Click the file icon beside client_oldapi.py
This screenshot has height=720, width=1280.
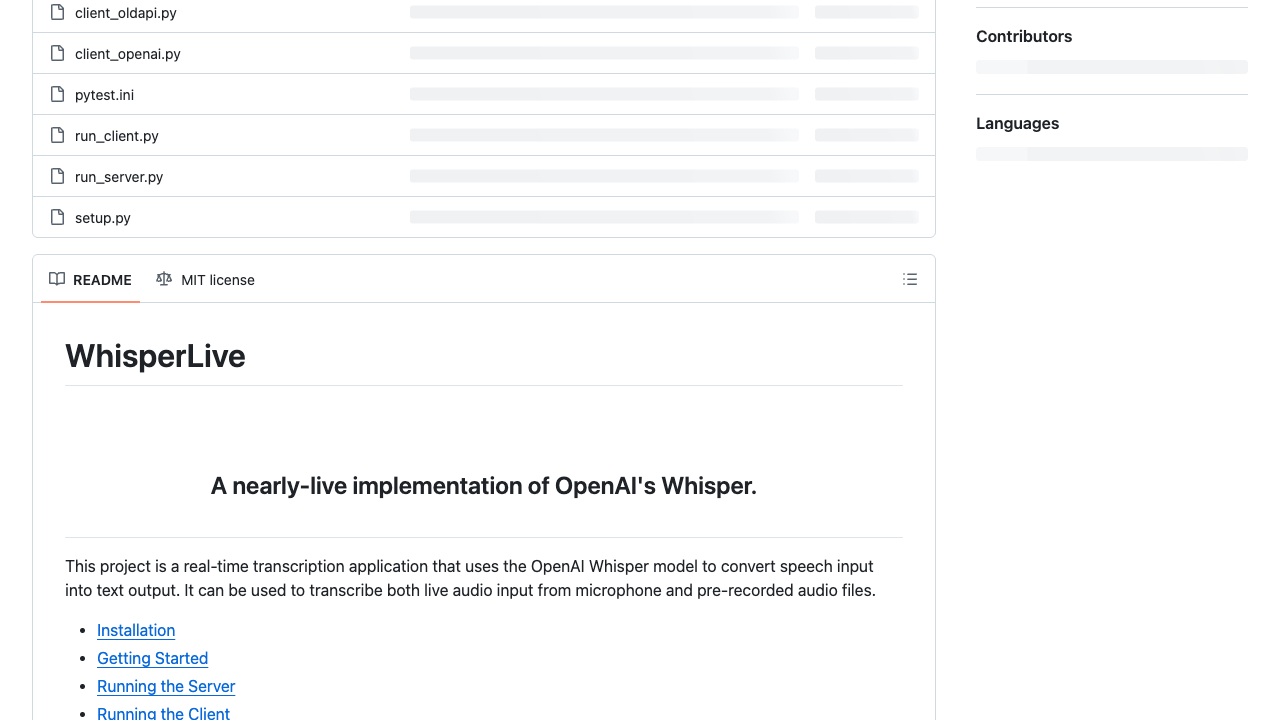[57, 13]
